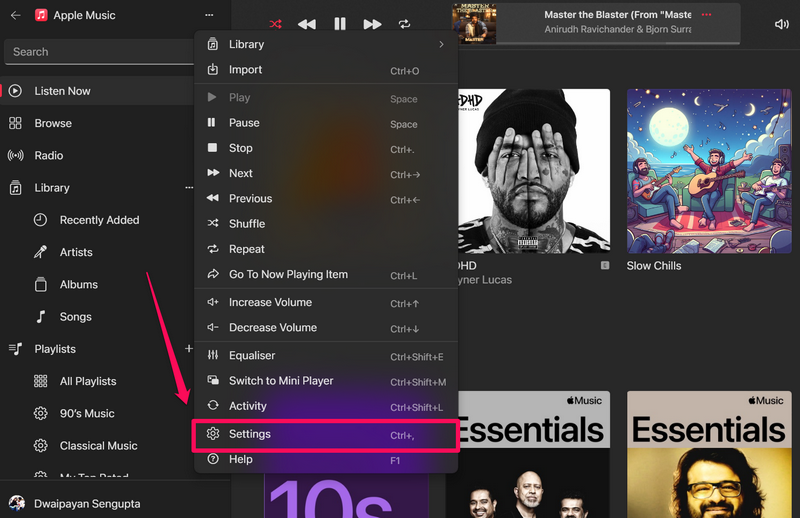This screenshot has width=800, height=518.
Task: Skip to the next track
Action: click(x=372, y=24)
